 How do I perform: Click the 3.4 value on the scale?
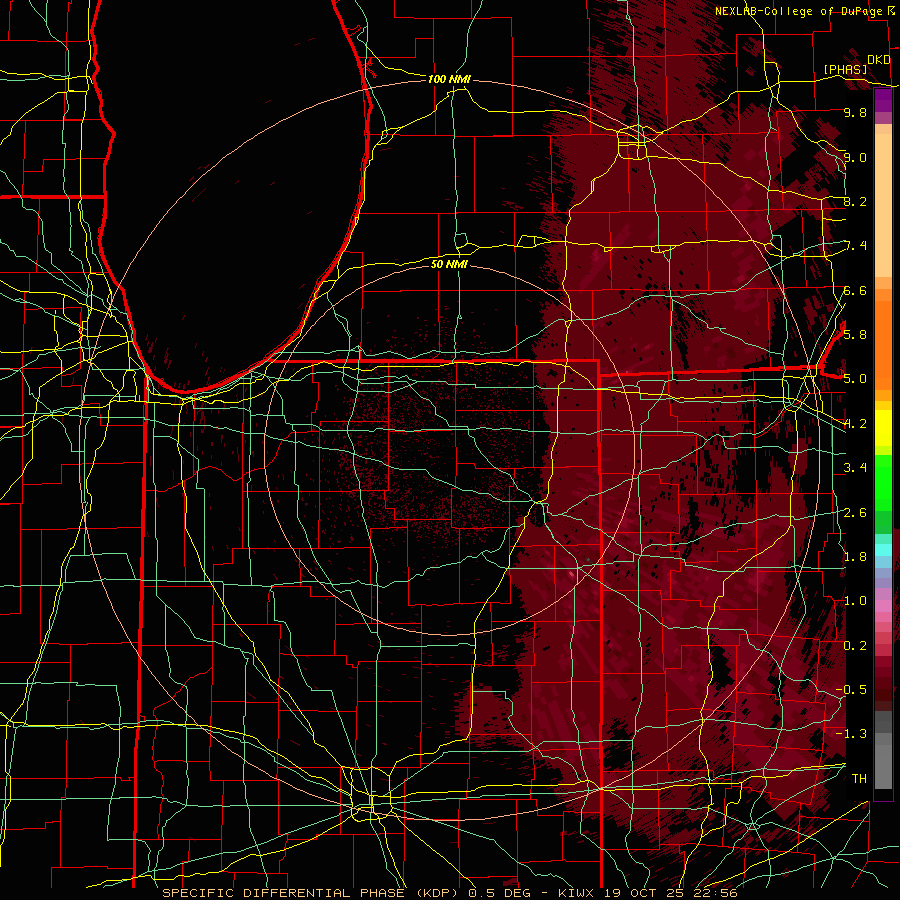click(x=855, y=468)
